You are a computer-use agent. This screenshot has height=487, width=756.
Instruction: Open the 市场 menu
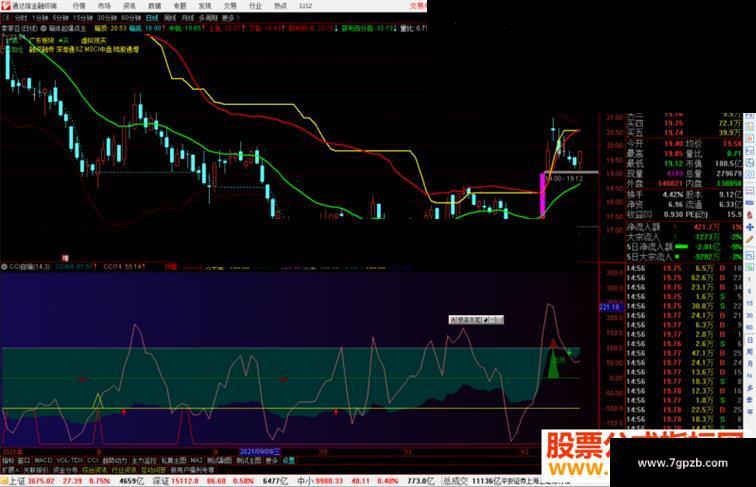pyautogui.click(x=104, y=6)
